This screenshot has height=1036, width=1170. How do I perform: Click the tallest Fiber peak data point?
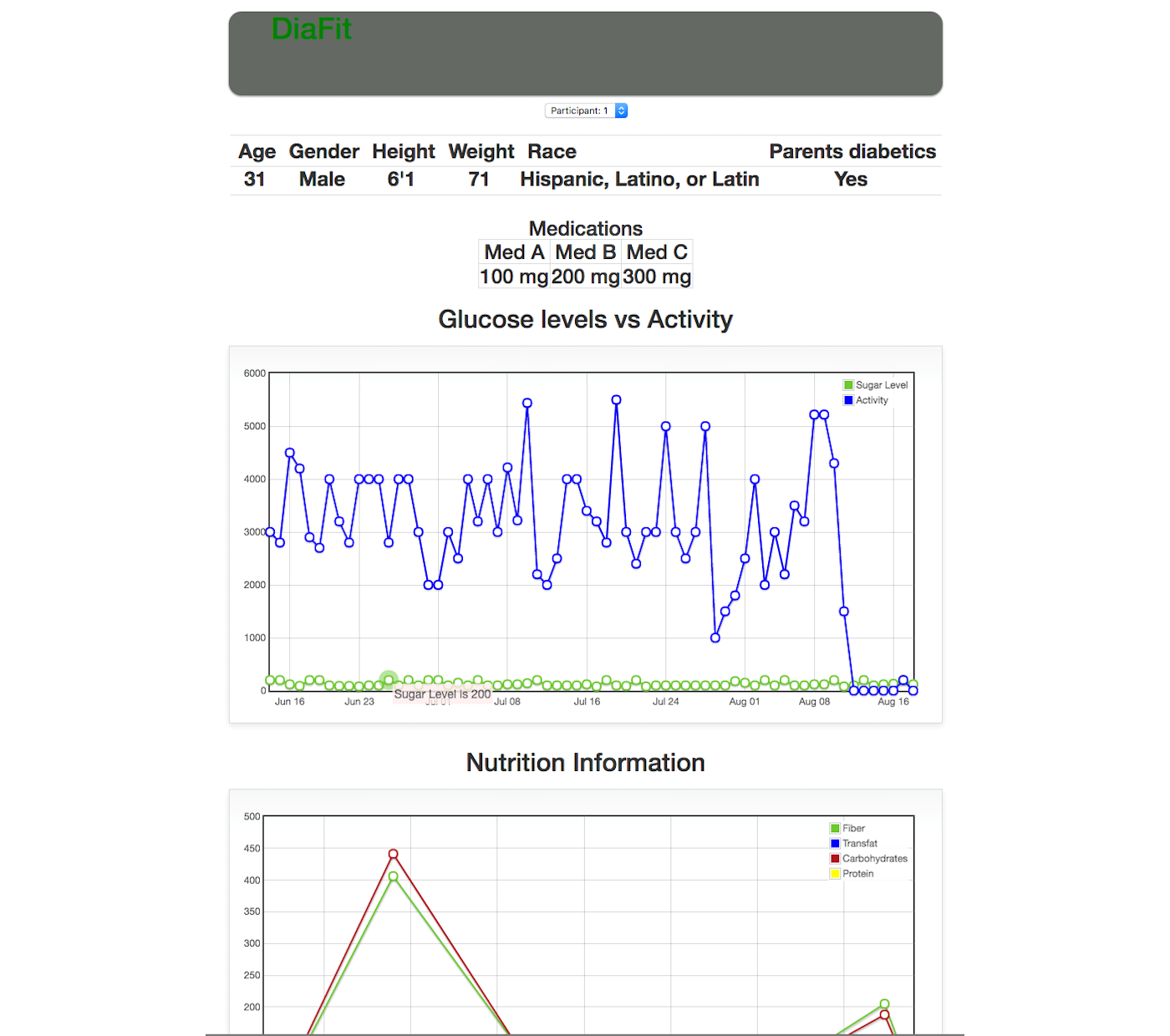click(x=393, y=876)
